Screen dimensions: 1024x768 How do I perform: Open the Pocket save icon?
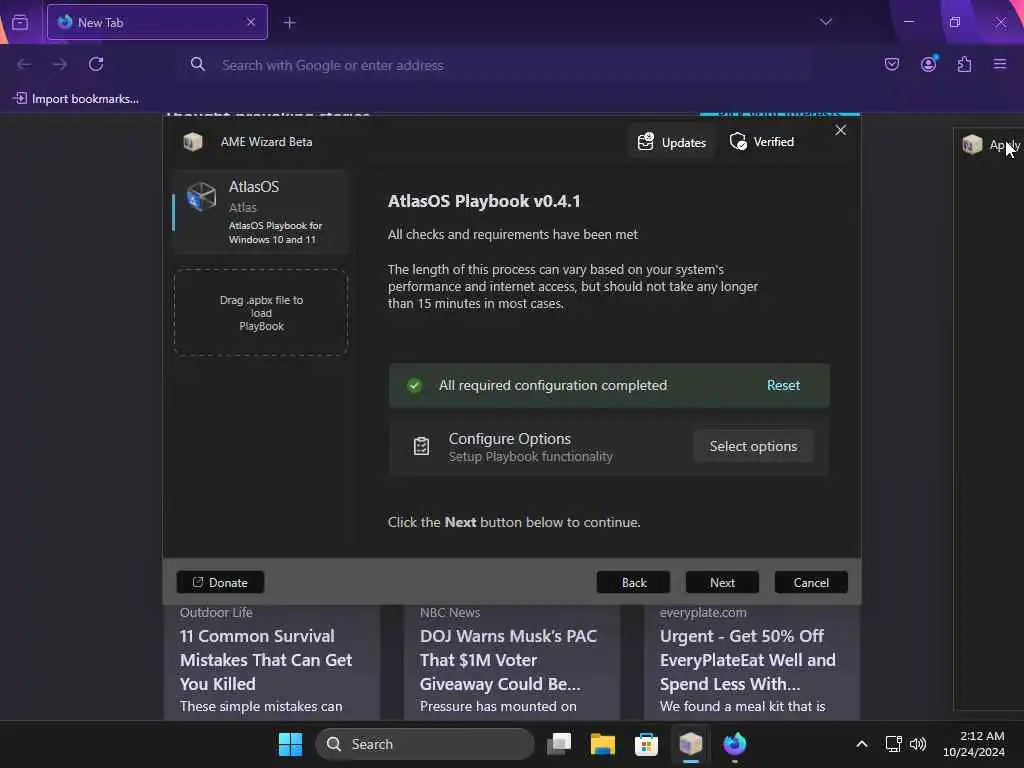[892, 64]
